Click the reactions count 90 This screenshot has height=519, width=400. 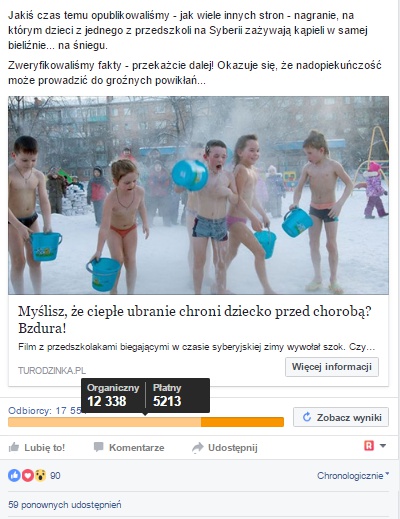click(x=55, y=476)
